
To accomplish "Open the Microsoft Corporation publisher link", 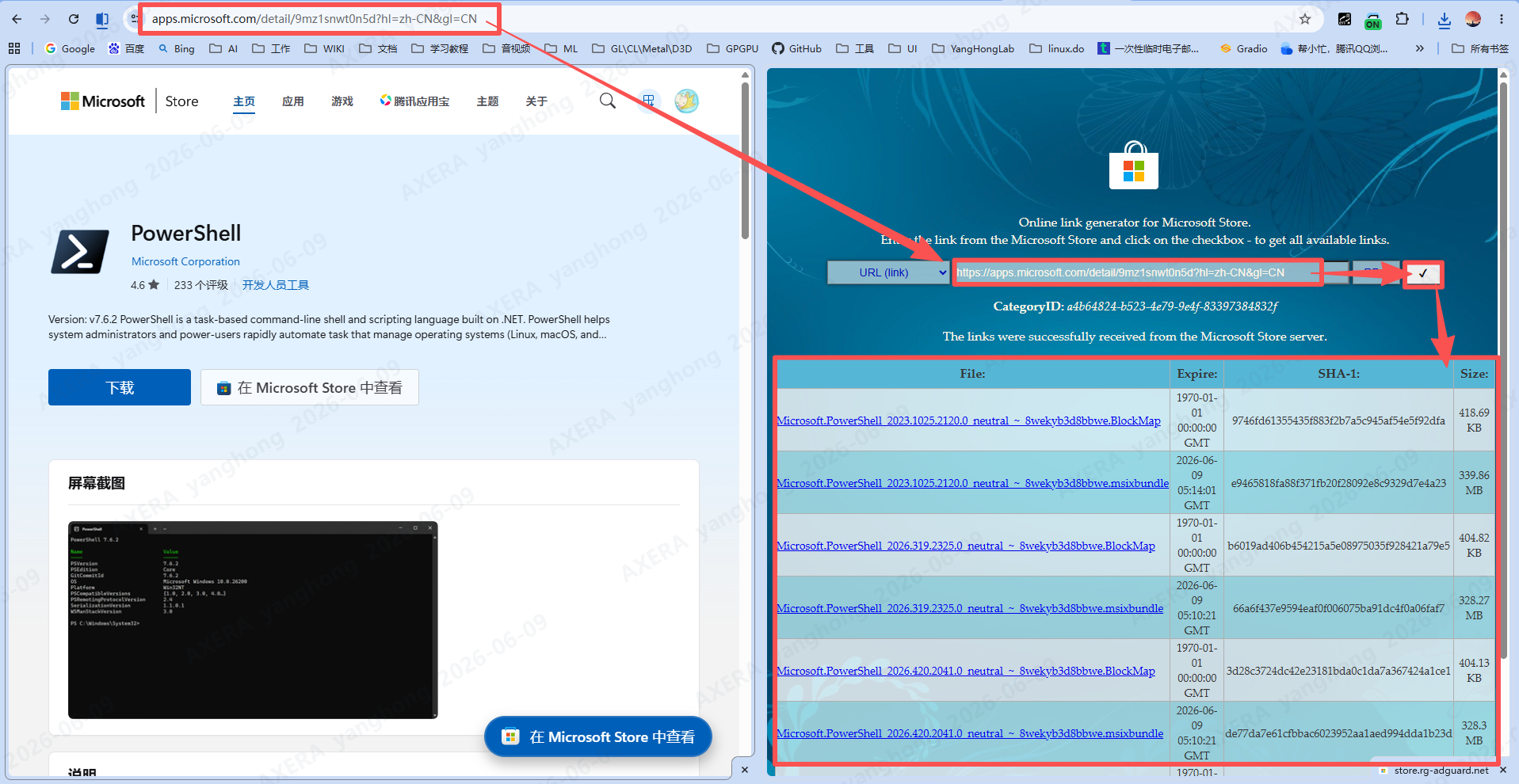I will (185, 261).
